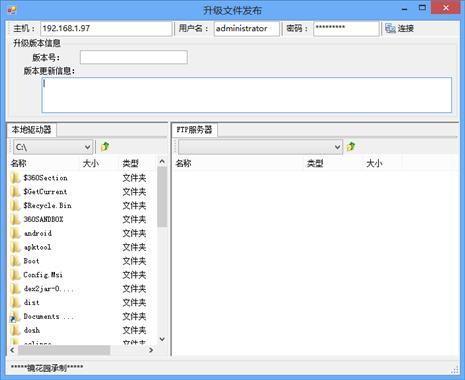Select the Documents shortcut folder icon
This screenshot has height=380, width=465.
[15, 317]
